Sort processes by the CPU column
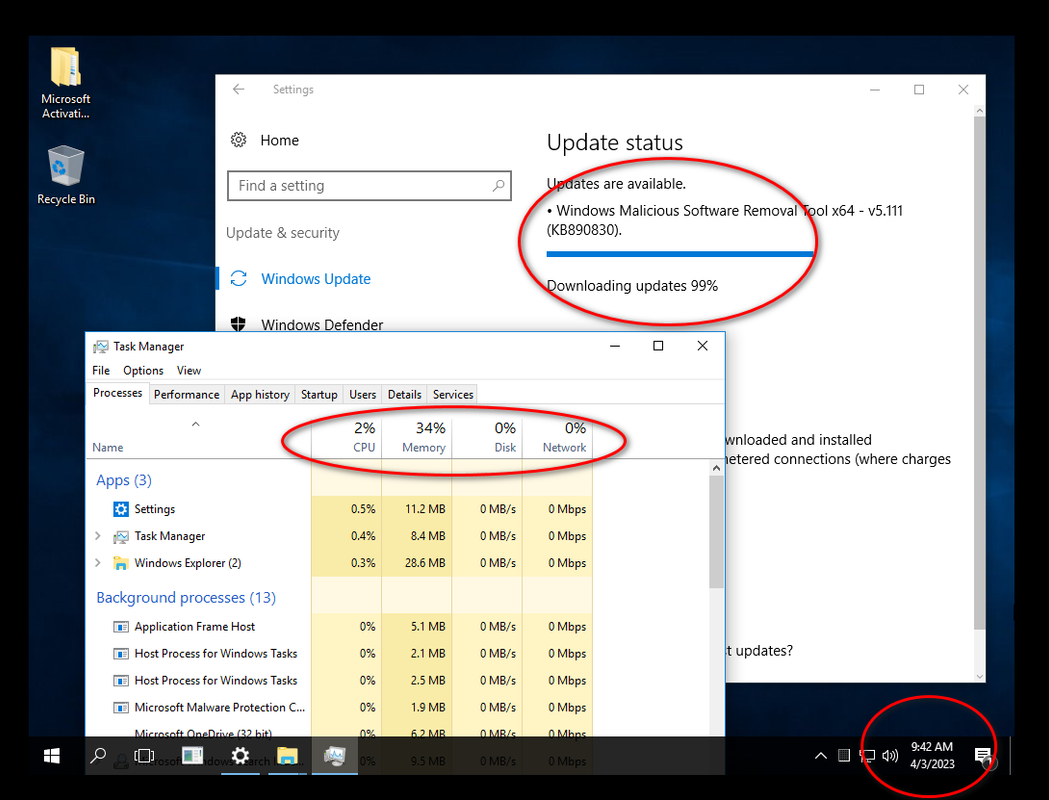 point(347,437)
